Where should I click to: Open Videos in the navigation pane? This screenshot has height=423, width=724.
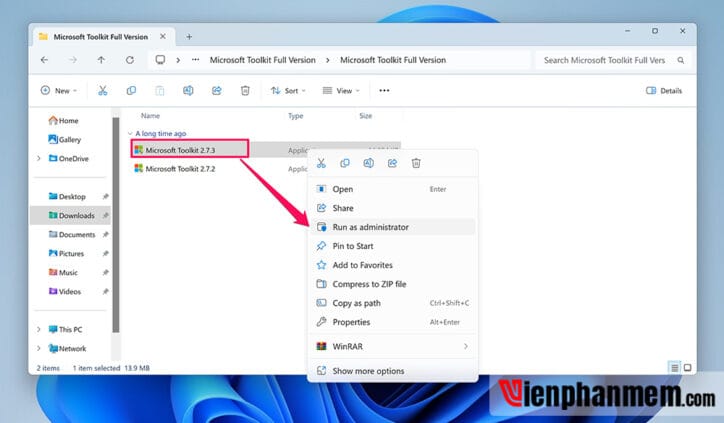point(65,291)
